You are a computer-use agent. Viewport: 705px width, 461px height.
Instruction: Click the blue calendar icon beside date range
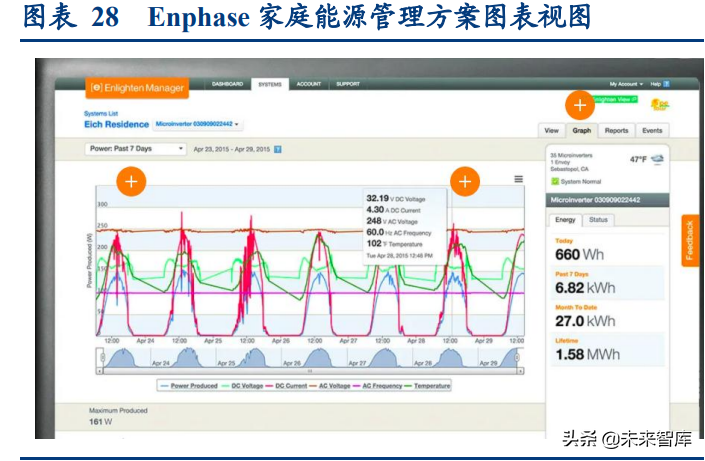tap(278, 149)
